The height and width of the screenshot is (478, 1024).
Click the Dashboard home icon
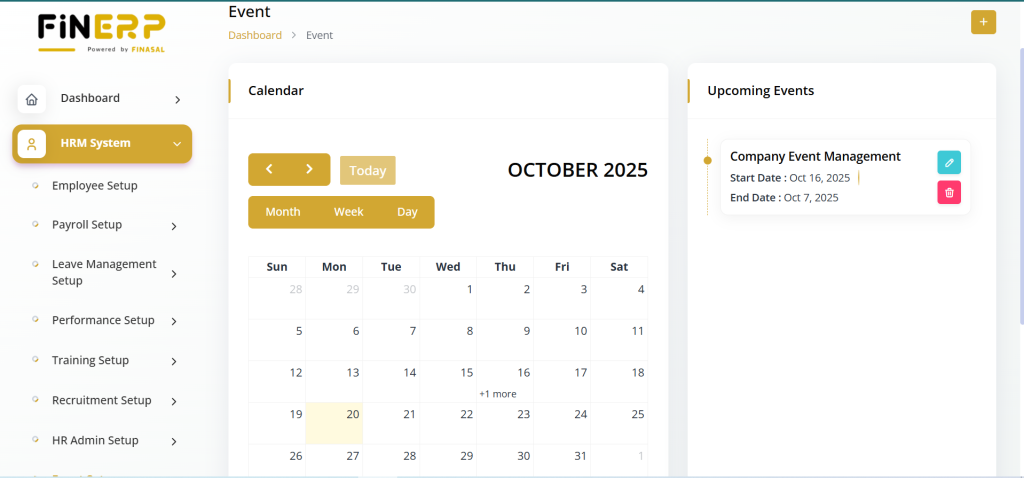coord(32,99)
